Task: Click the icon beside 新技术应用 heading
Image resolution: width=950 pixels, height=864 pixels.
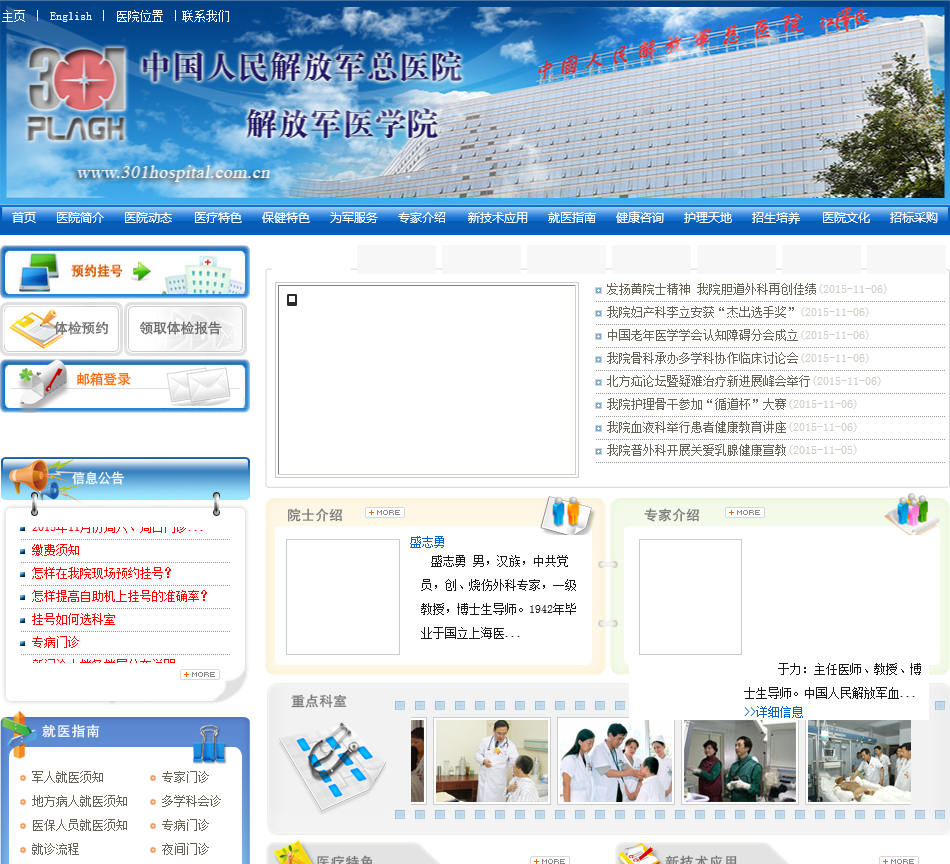Action: [638, 854]
